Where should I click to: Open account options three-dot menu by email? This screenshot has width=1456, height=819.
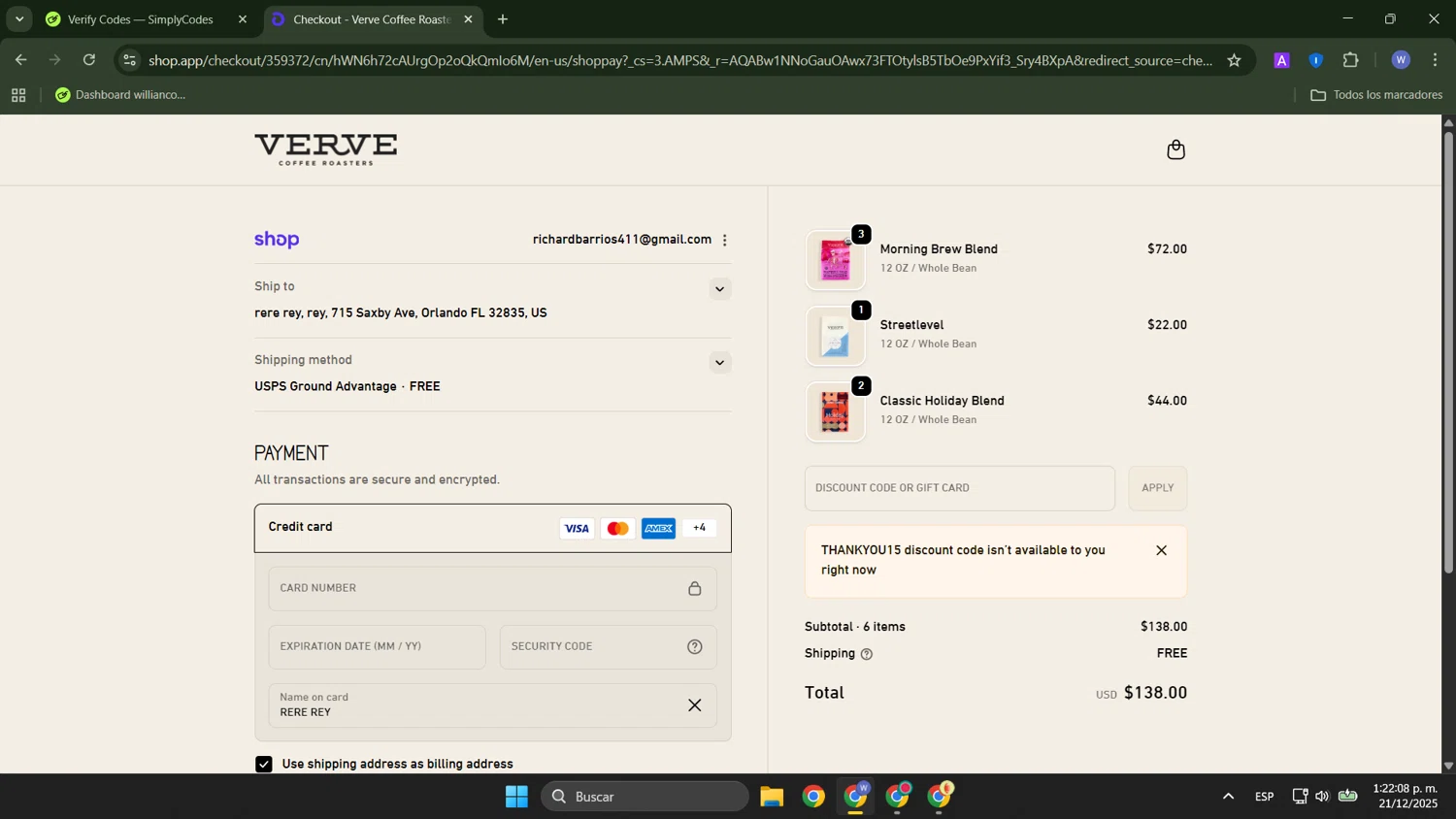pyautogui.click(x=724, y=240)
